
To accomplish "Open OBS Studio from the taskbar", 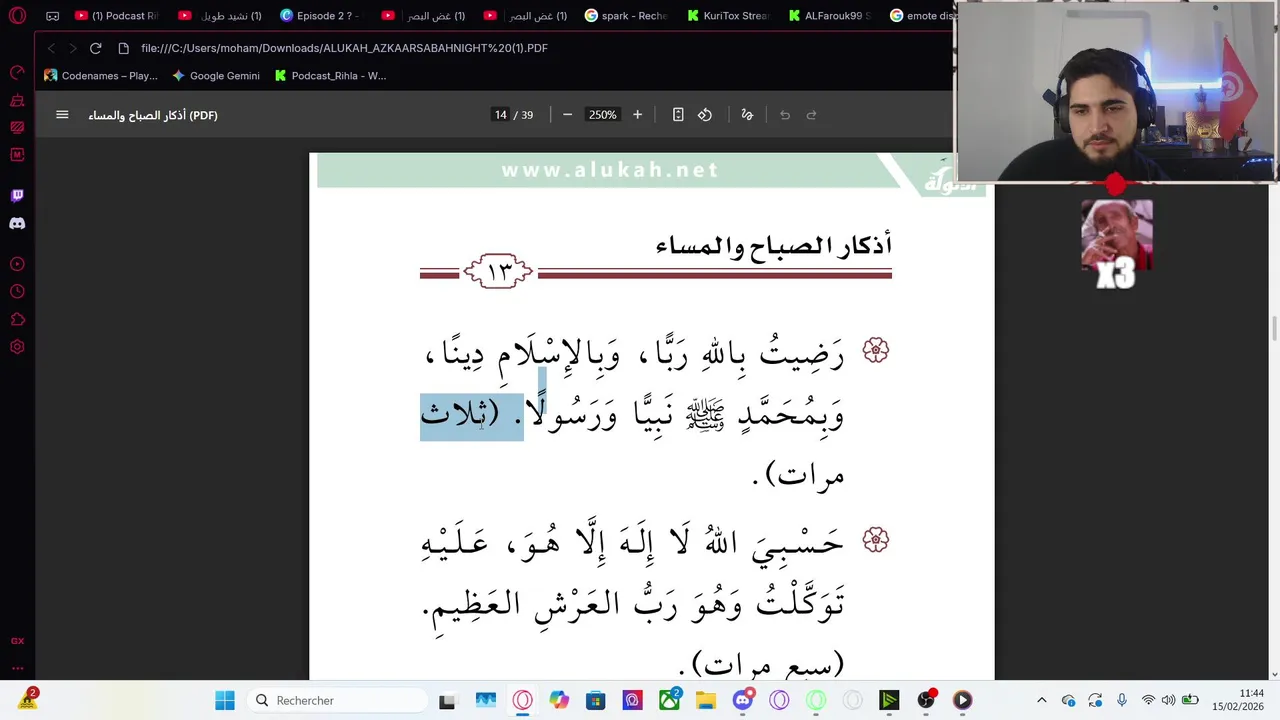I will coord(926,700).
